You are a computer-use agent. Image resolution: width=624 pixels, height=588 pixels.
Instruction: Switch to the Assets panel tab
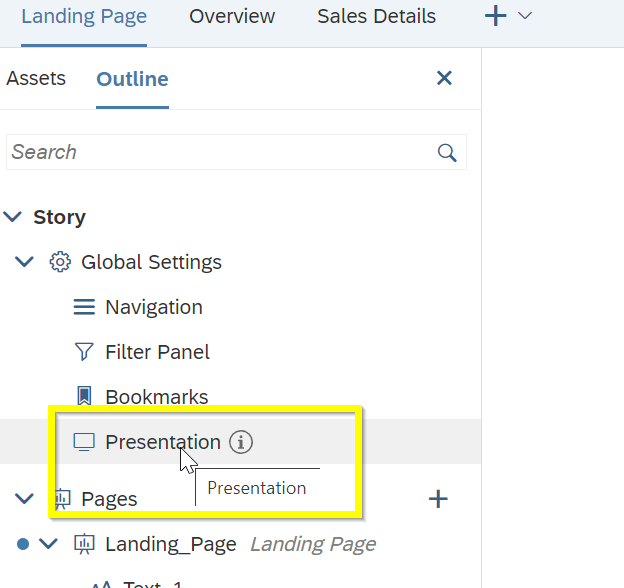tap(36, 79)
